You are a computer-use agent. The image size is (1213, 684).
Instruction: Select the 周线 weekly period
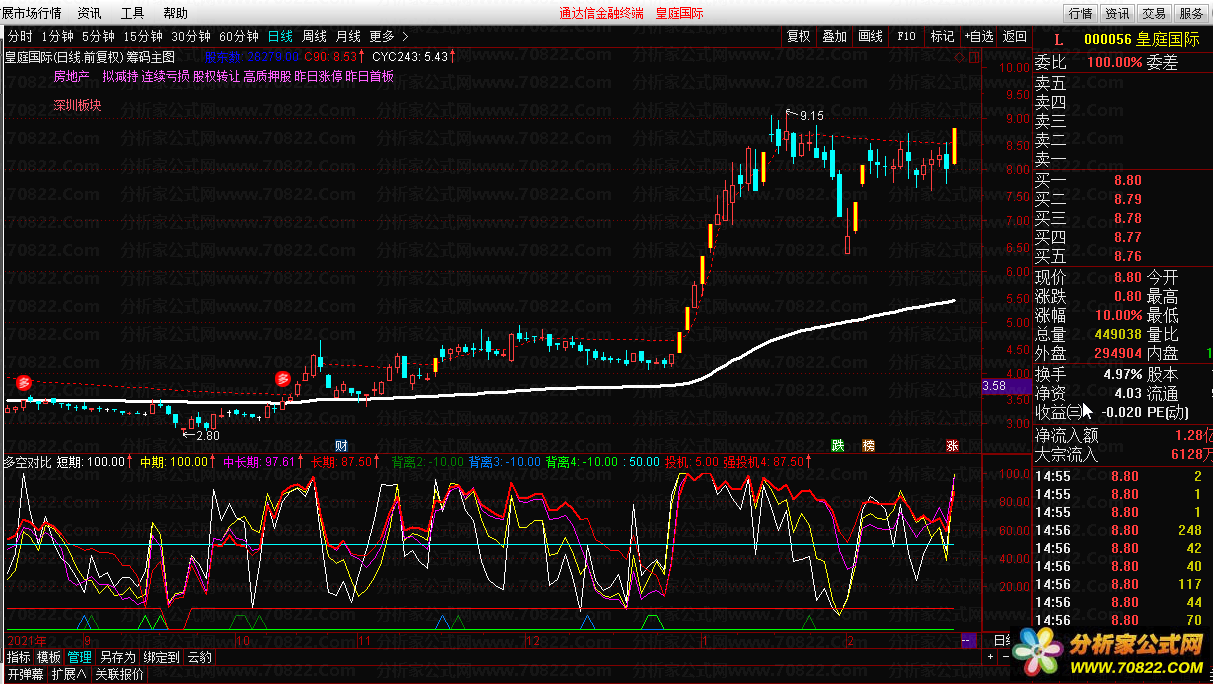pos(314,36)
